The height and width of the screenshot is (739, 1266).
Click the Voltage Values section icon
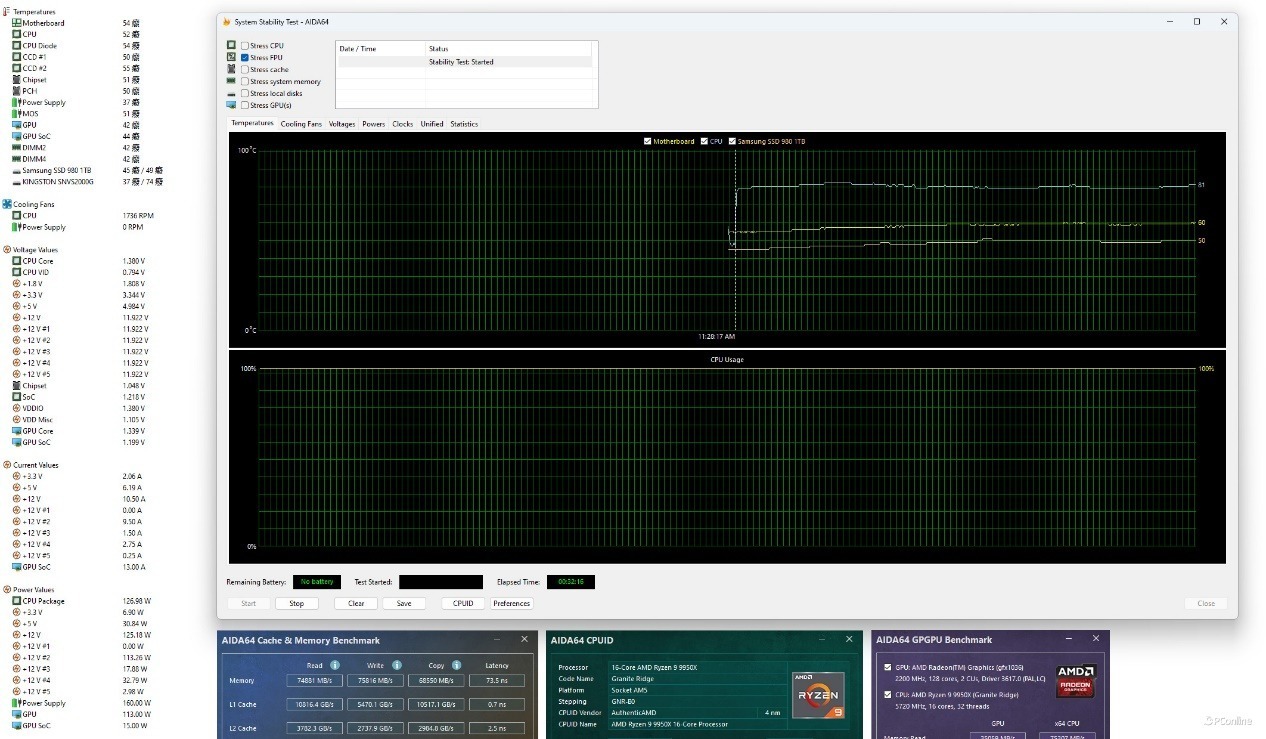(x=7, y=250)
